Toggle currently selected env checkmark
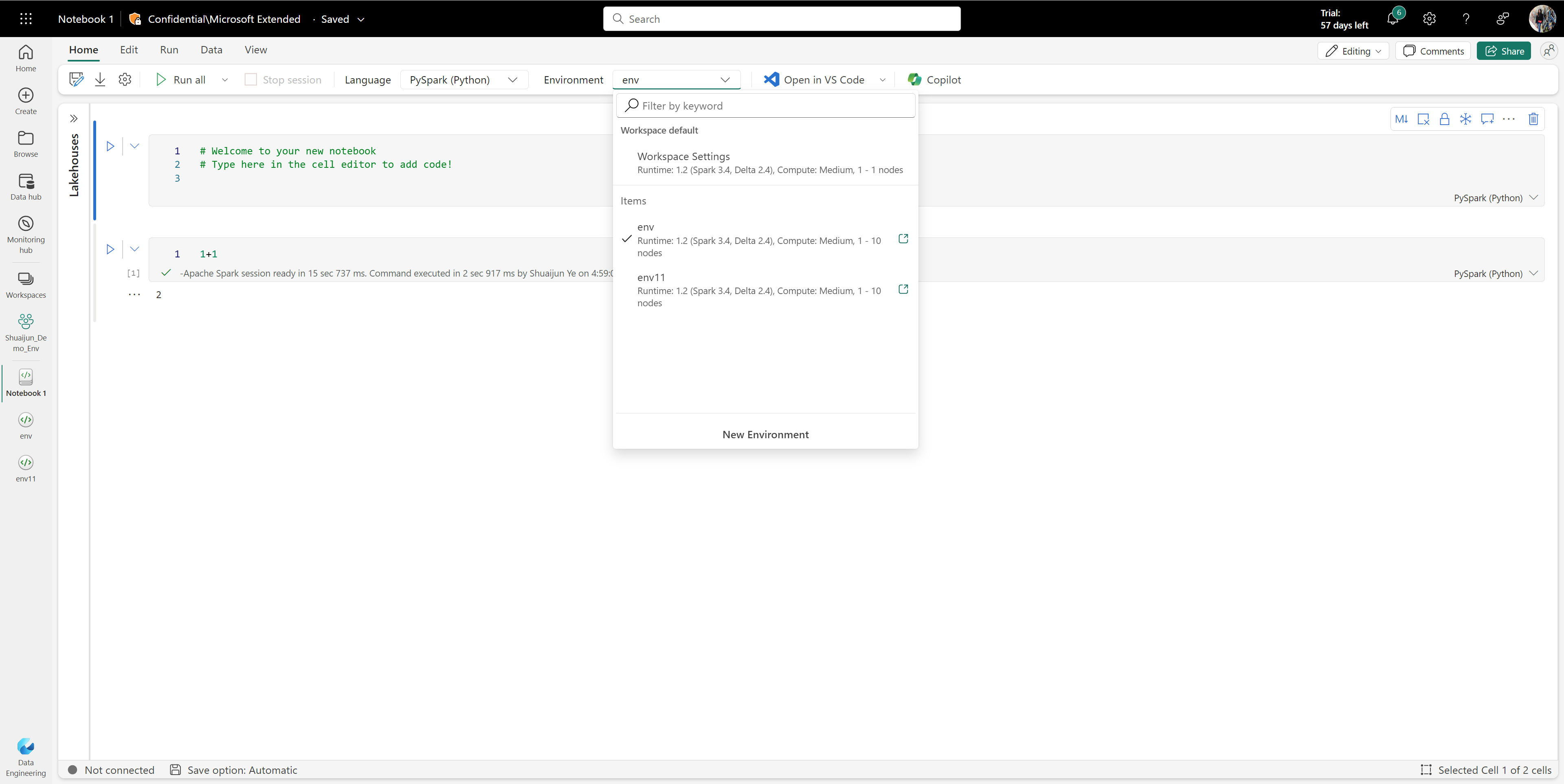 627,238
